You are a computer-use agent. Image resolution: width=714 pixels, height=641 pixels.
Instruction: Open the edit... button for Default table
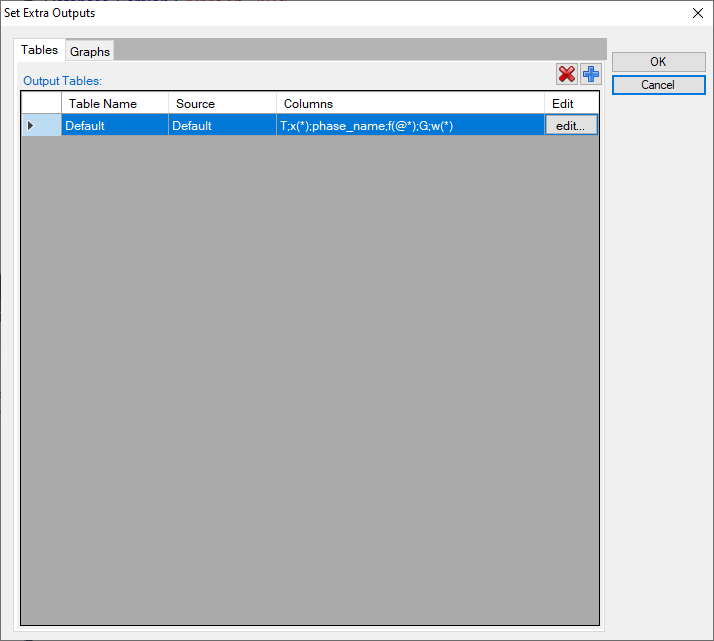[571, 125]
